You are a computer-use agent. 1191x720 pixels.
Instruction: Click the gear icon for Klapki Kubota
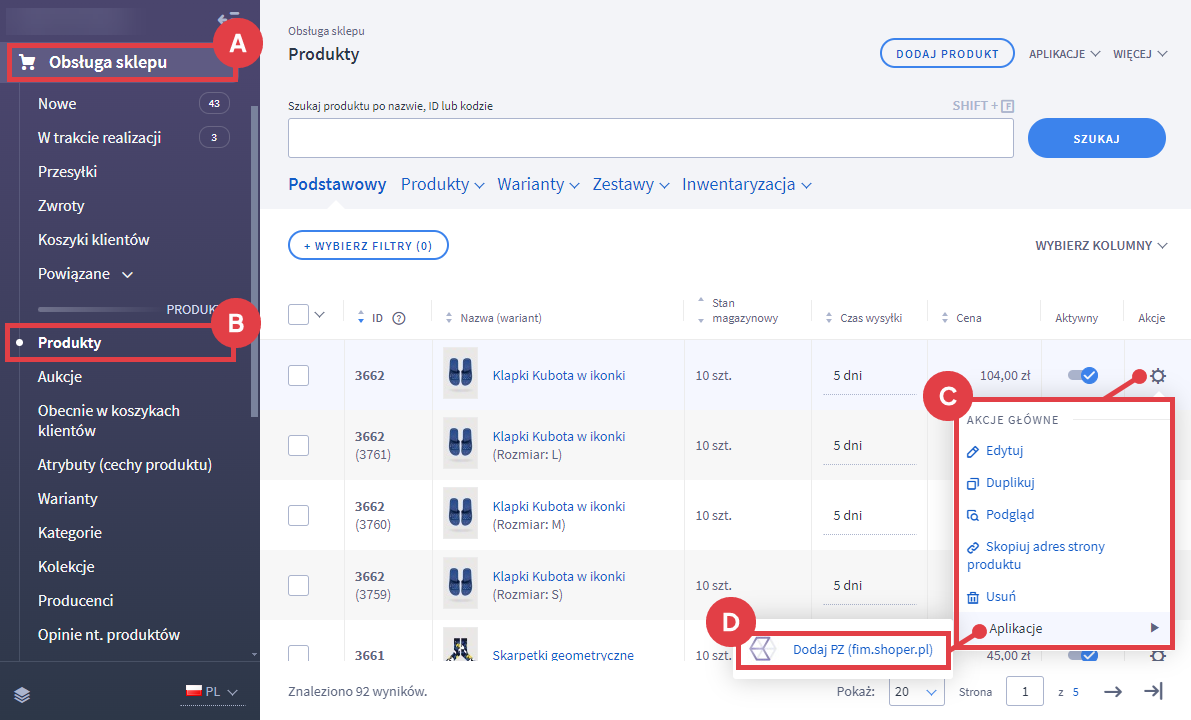point(1158,376)
